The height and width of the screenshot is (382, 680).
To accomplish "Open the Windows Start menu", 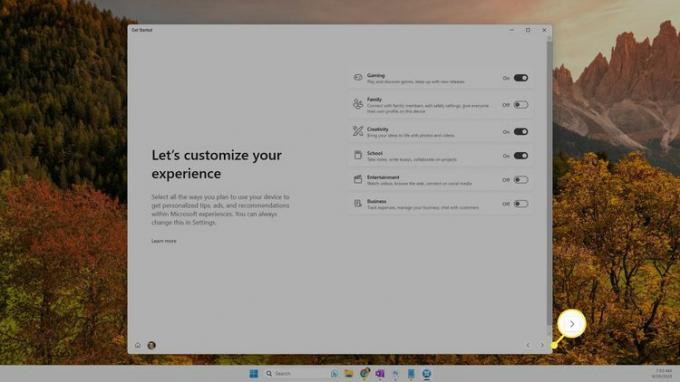I will (x=254, y=373).
